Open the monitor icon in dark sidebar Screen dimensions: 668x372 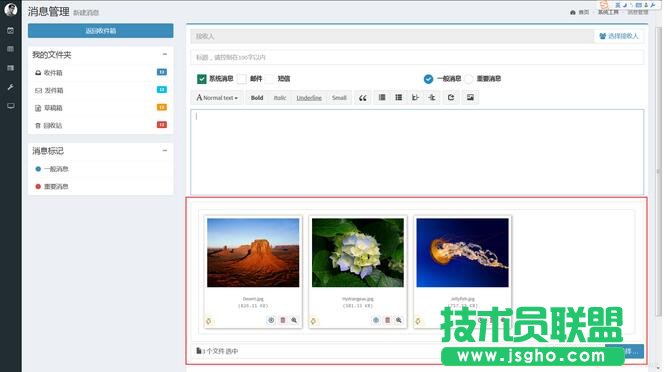11,106
